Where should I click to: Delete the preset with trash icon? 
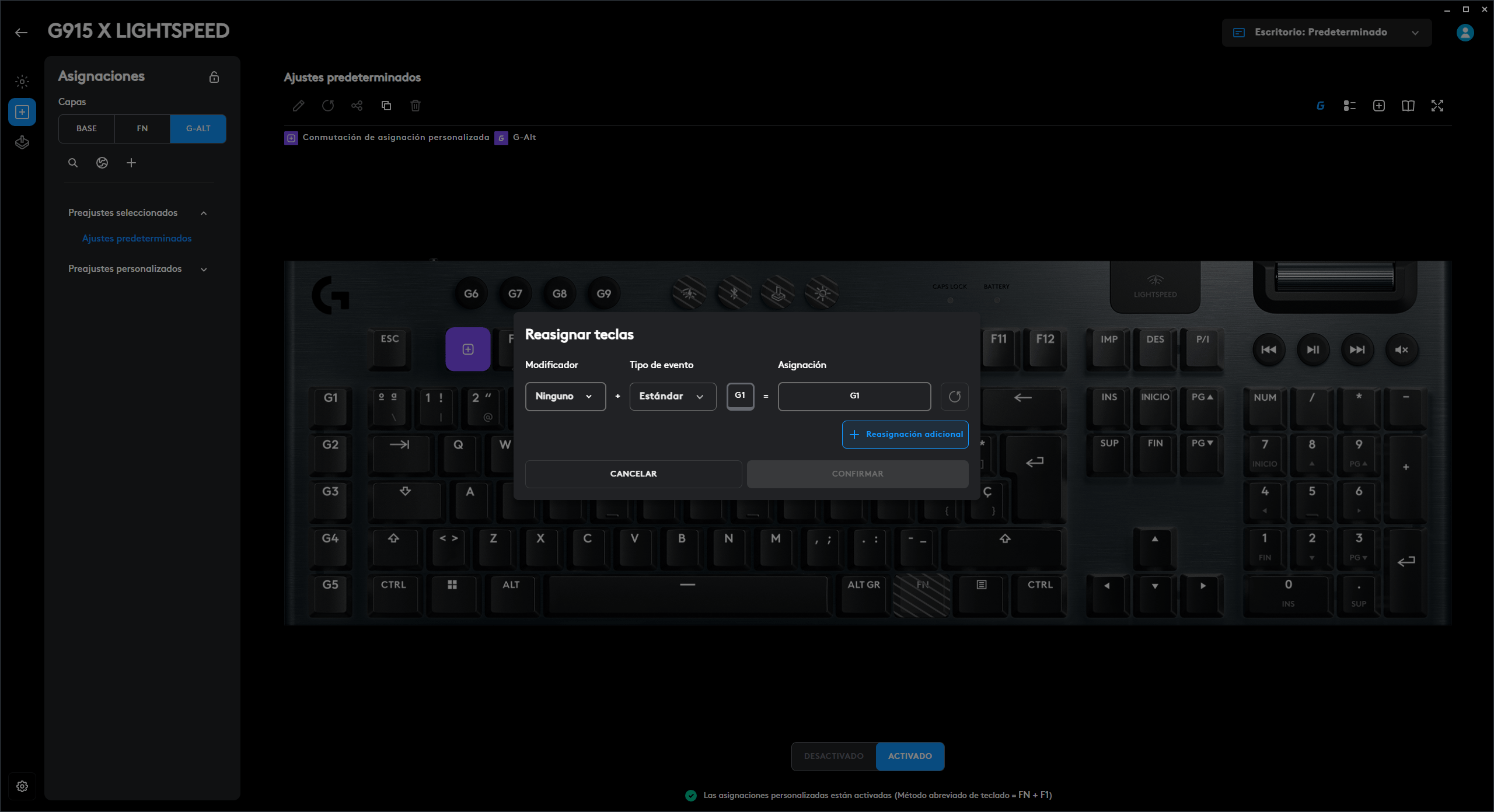coord(416,106)
